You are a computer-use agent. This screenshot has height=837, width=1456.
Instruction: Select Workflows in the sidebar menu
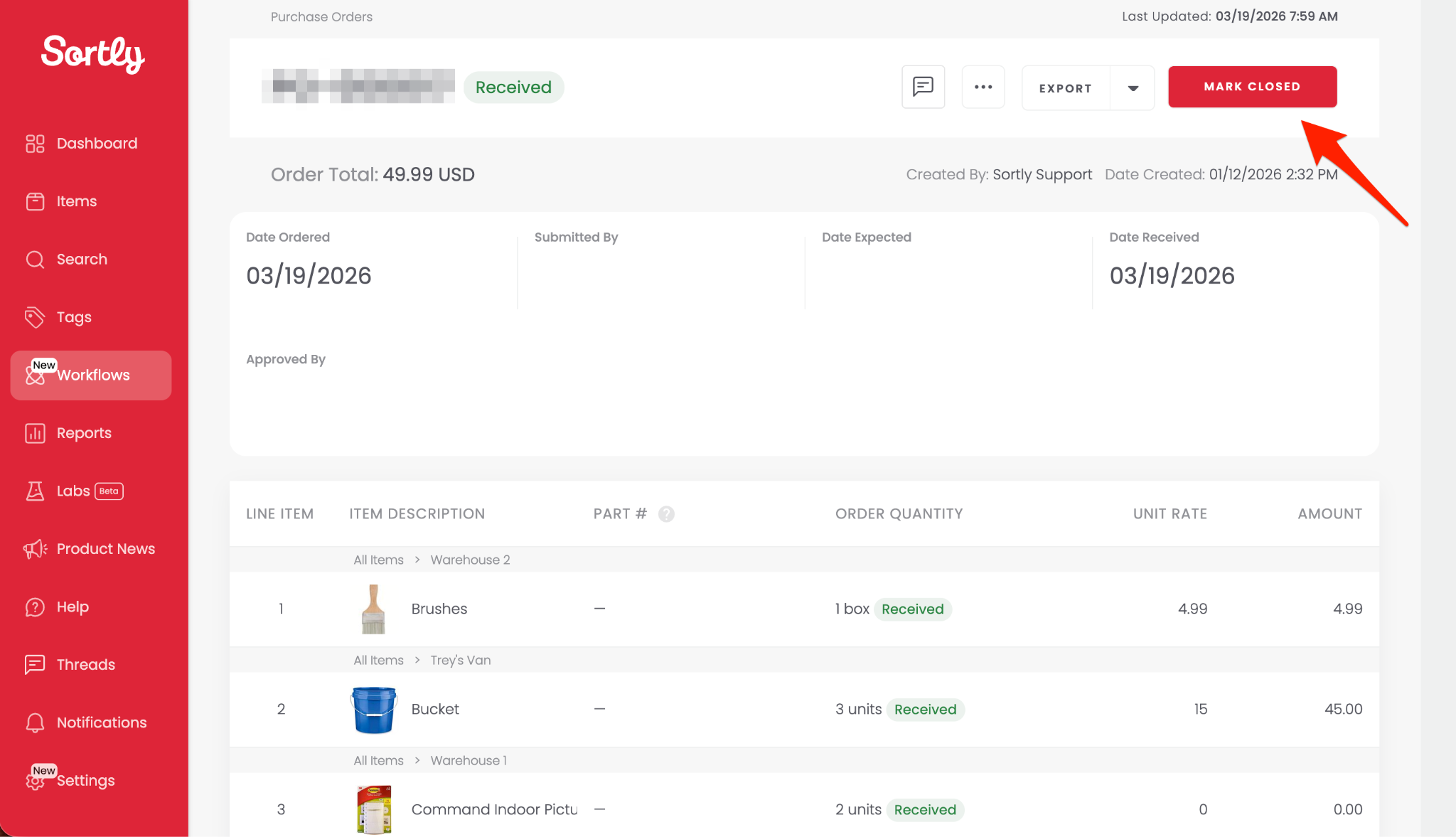92,375
